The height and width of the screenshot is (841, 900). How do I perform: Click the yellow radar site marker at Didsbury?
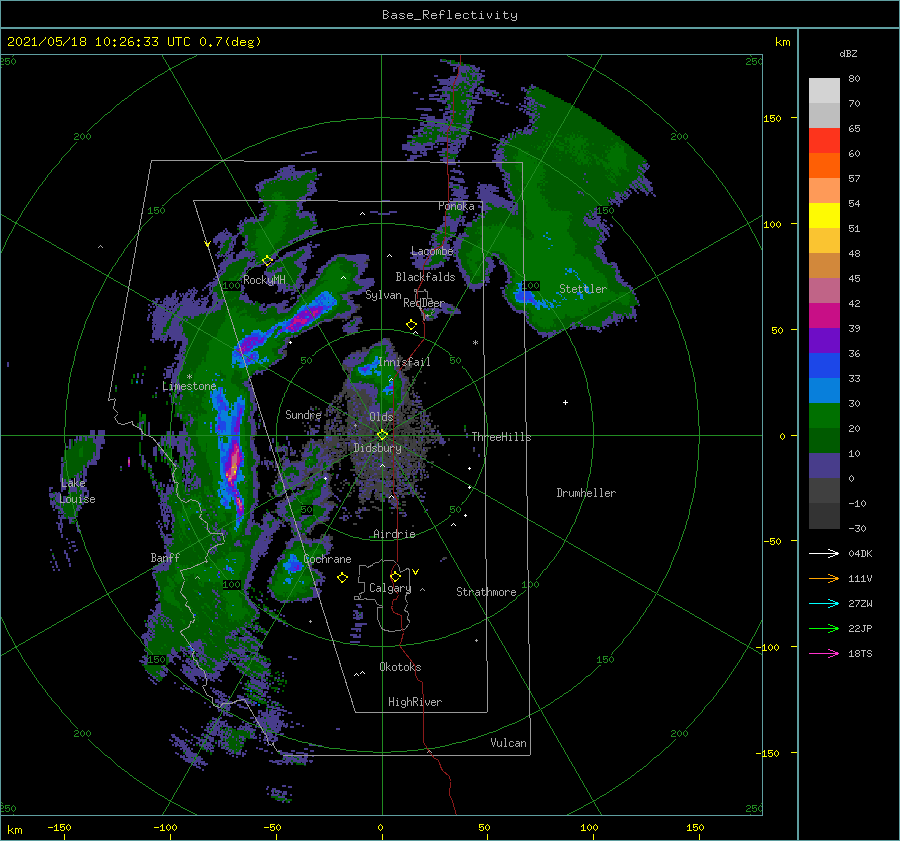(x=382, y=435)
